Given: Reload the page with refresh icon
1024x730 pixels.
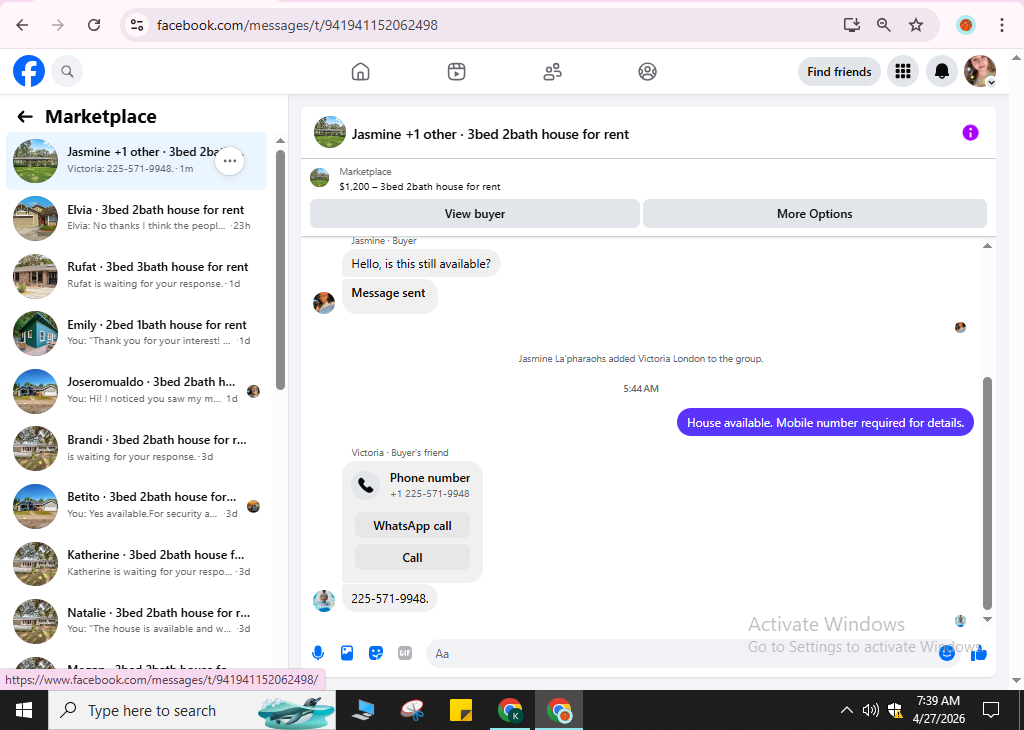Looking at the screenshot, I should (94, 25).
